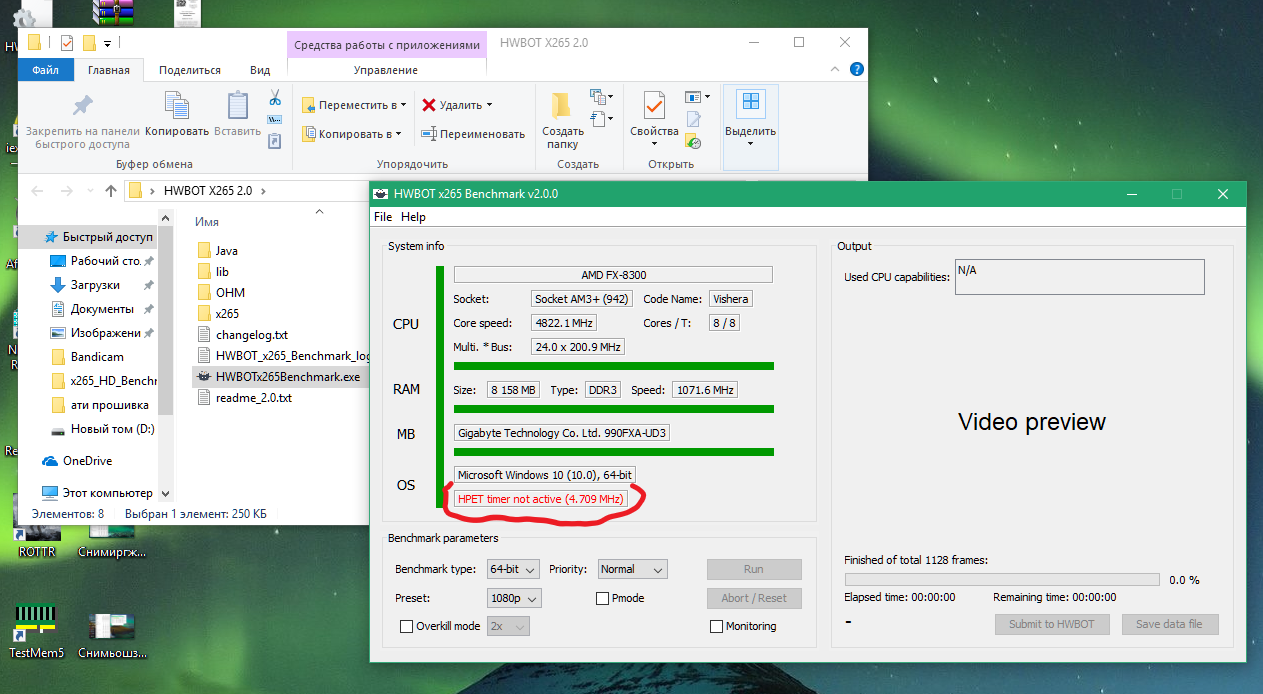Click Abort / Reset button
Viewport: 1263px width, 694px height.
coord(754,598)
